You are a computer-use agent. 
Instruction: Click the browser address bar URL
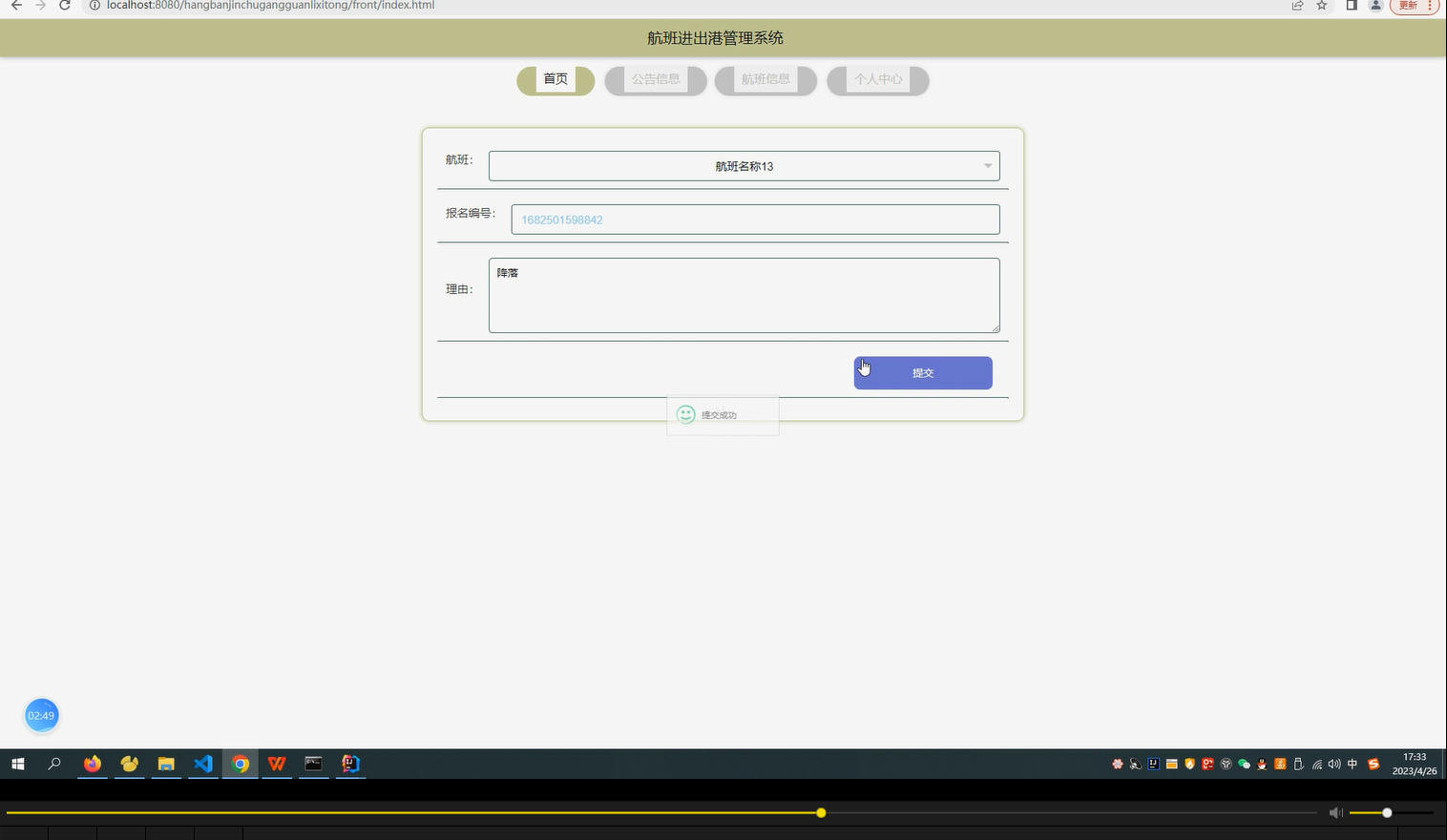(270, 6)
